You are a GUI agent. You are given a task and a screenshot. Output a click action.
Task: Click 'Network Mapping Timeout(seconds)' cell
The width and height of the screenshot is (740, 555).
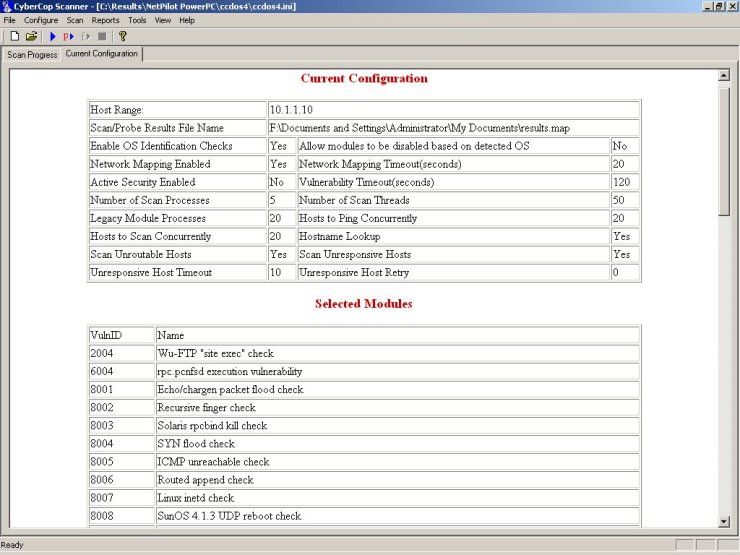pos(454,164)
